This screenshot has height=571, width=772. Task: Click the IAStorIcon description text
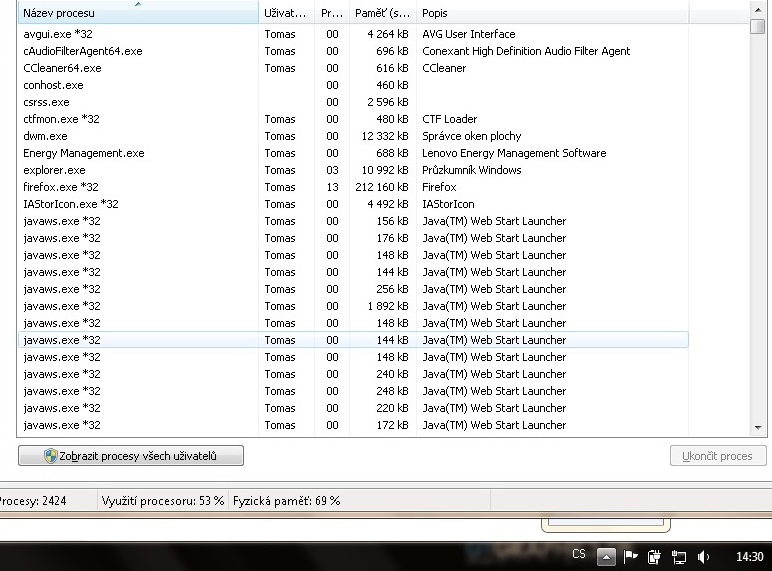pyautogui.click(x=448, y=204)
